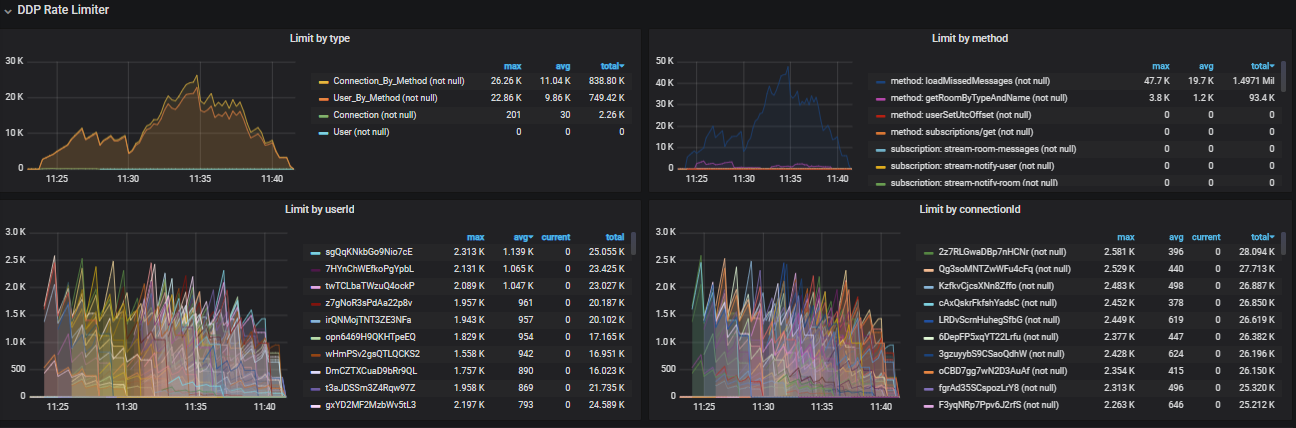Open color swatch for loadMissedMessages series
This screenshot has height=428, width=1296.
click(x=880, y=81)
